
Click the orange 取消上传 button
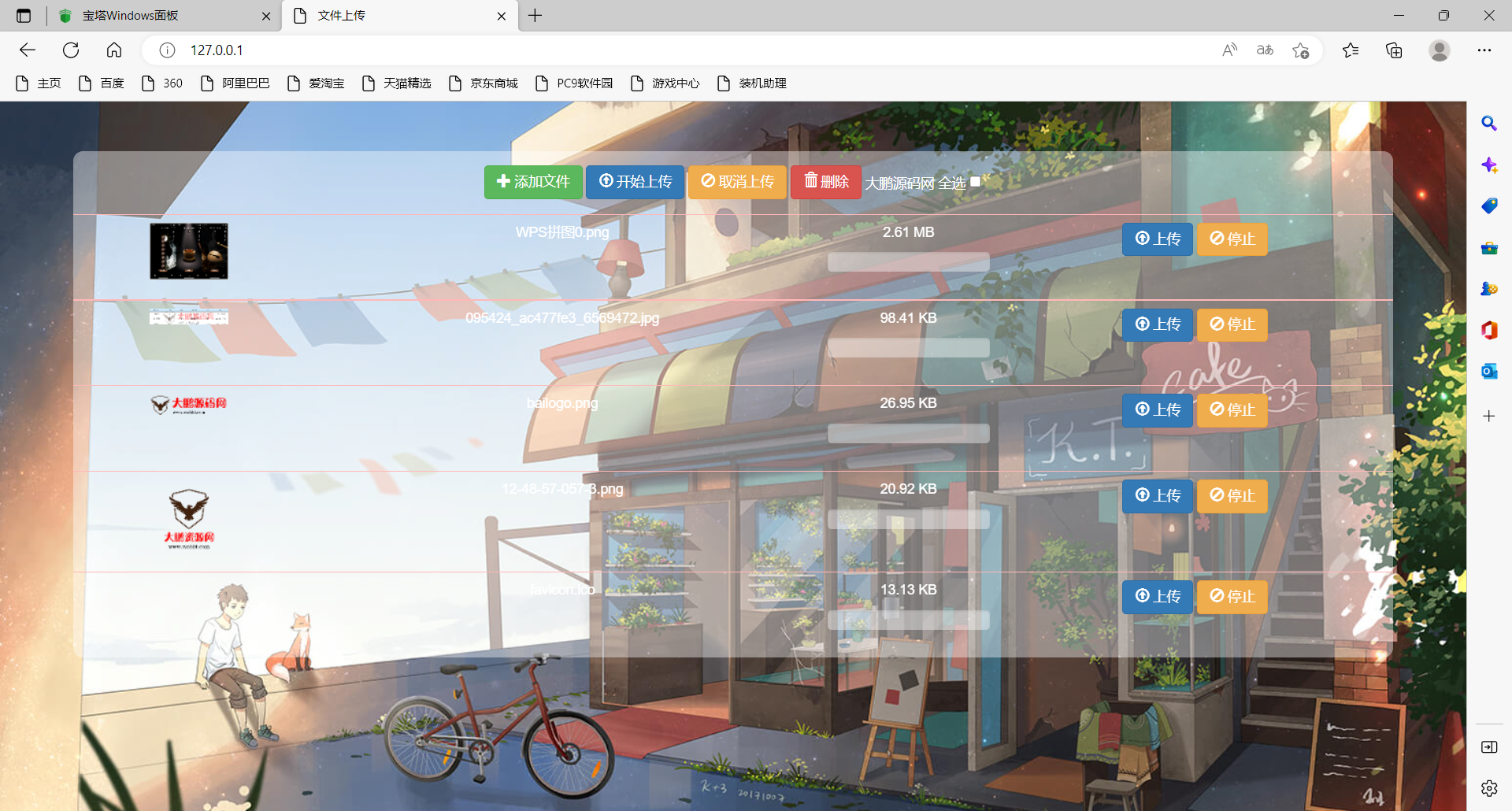tap(737, 182)
